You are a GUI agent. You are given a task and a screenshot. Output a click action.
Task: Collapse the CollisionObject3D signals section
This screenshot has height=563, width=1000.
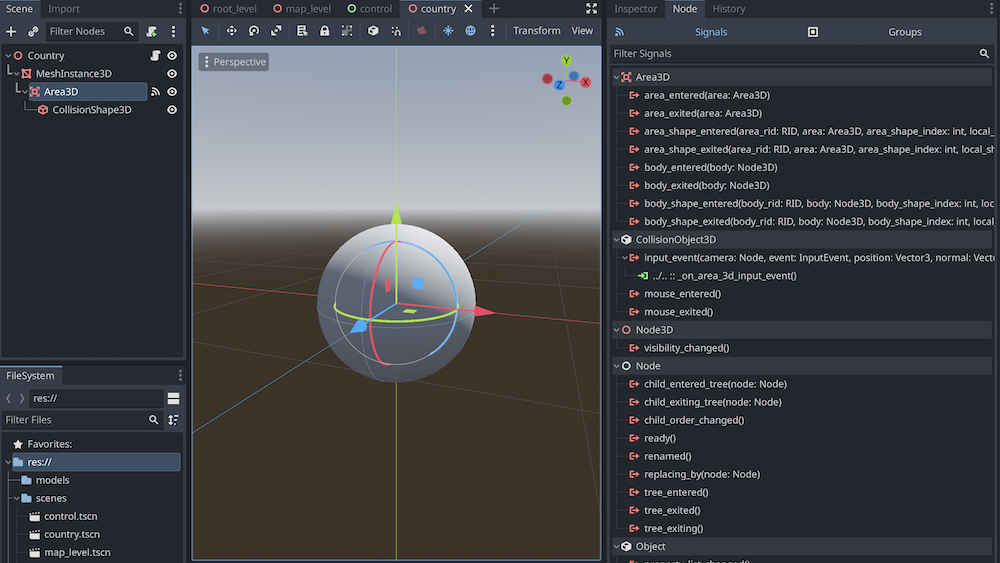click(x=617, y=240)
